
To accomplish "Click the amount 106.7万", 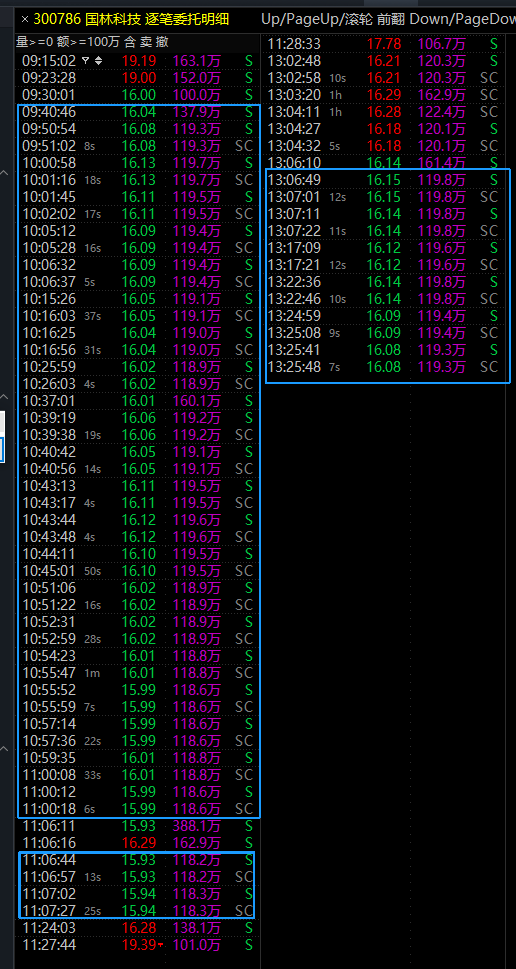I will click(442, 44).
